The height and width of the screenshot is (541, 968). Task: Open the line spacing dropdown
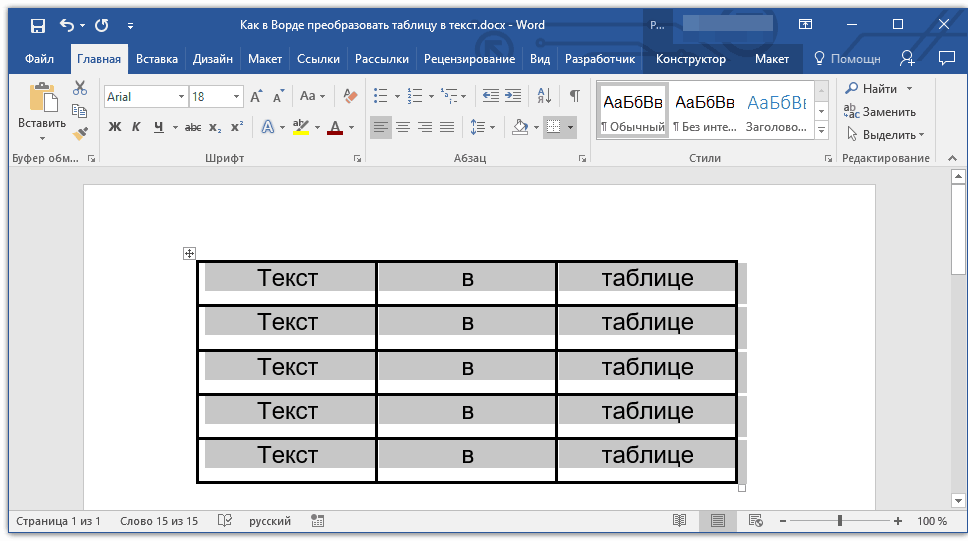point(483,127)
